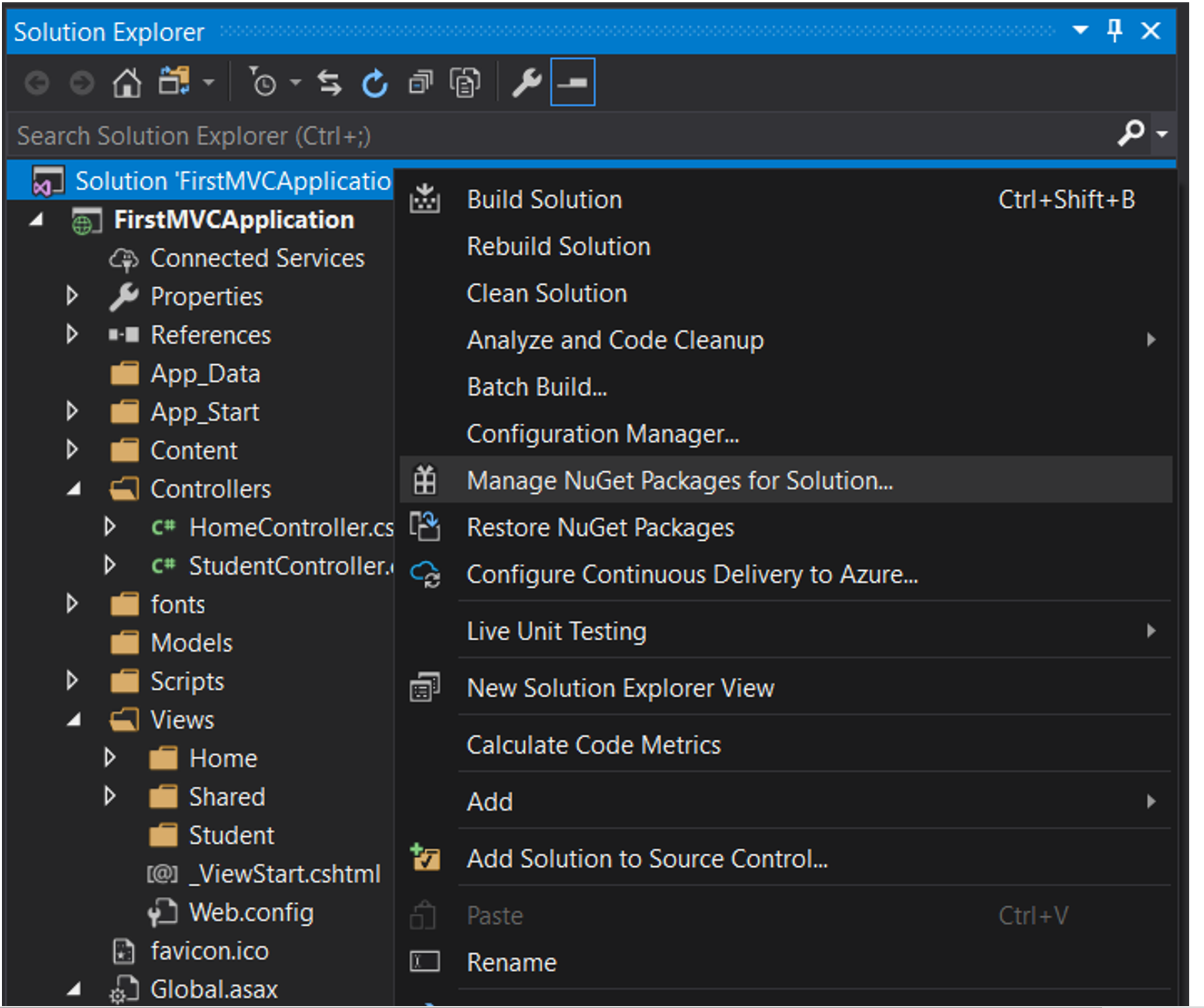Select the Web.config file in Views
This screenshot has width=1204, height=1008.
pos(251,913)
